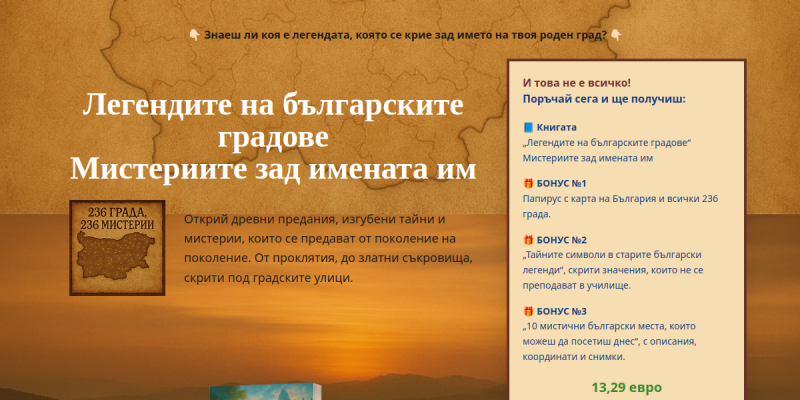800x400 pixels.
Task: Click the price '13,29 евро'
Action: tap(627, 388)
